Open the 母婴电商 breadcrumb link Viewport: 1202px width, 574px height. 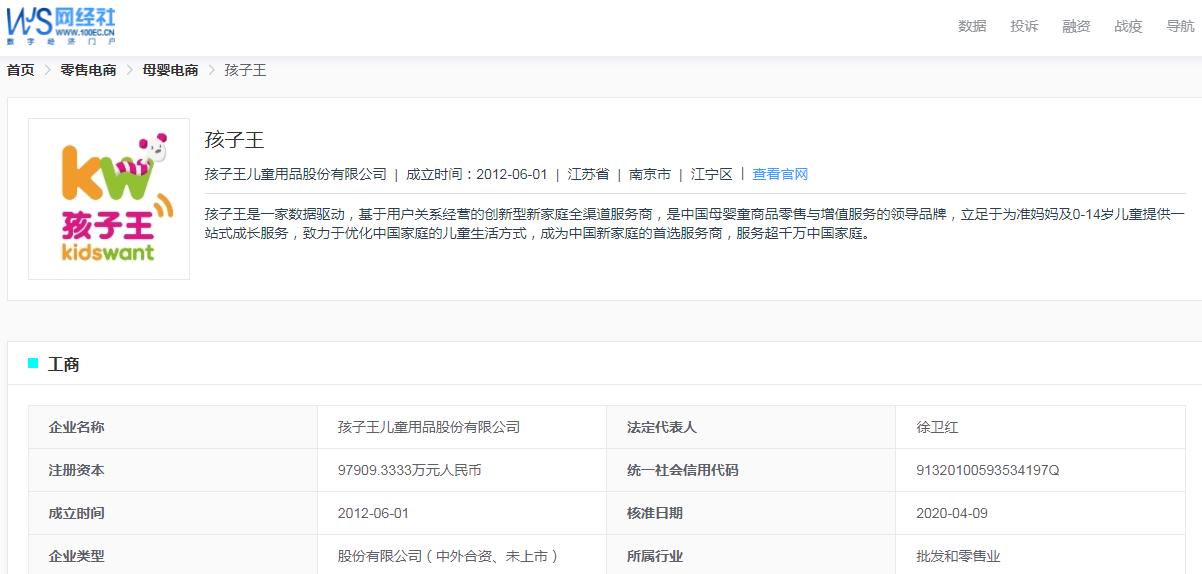[x=170, y=70]
